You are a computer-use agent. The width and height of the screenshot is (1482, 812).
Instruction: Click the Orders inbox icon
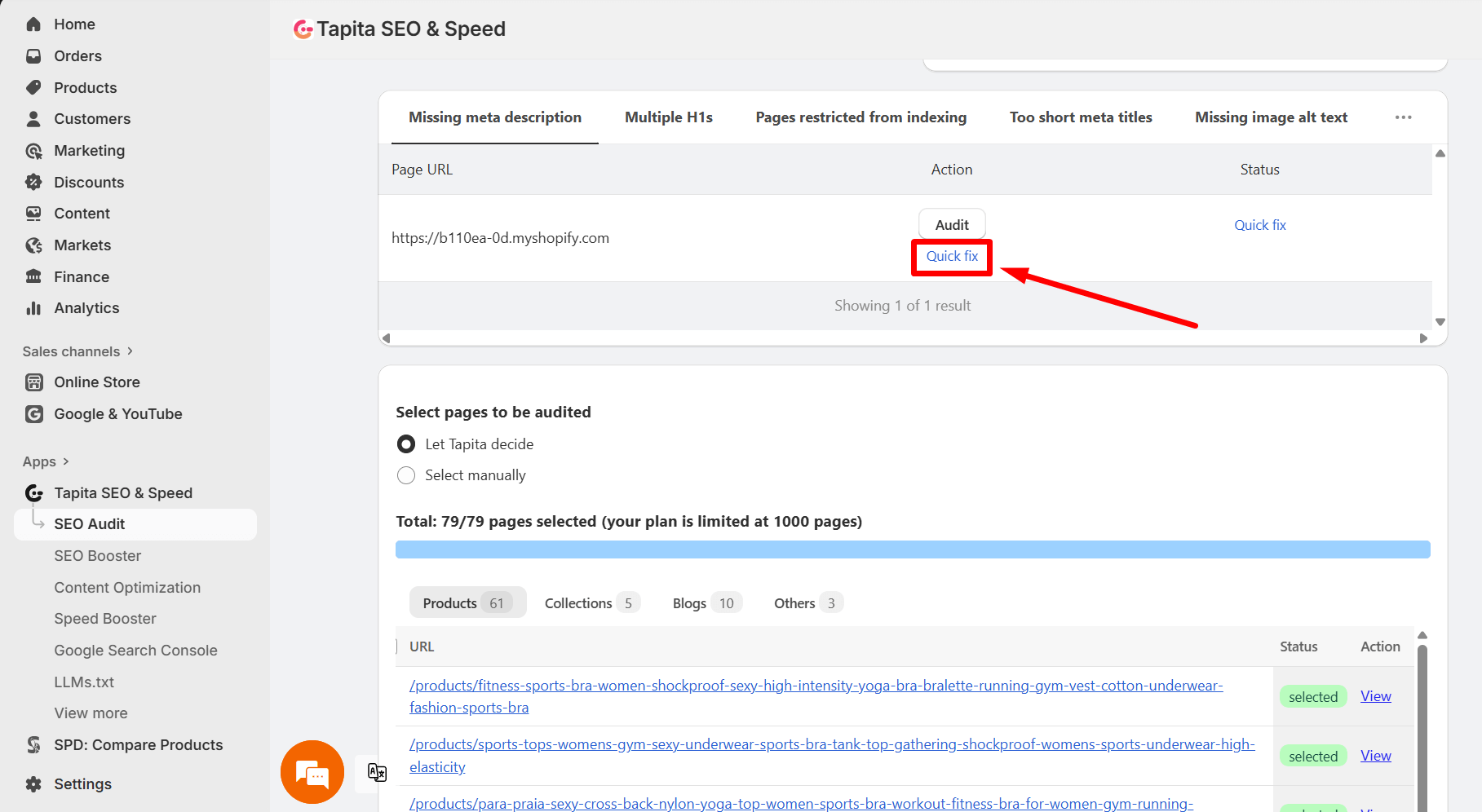33,56
